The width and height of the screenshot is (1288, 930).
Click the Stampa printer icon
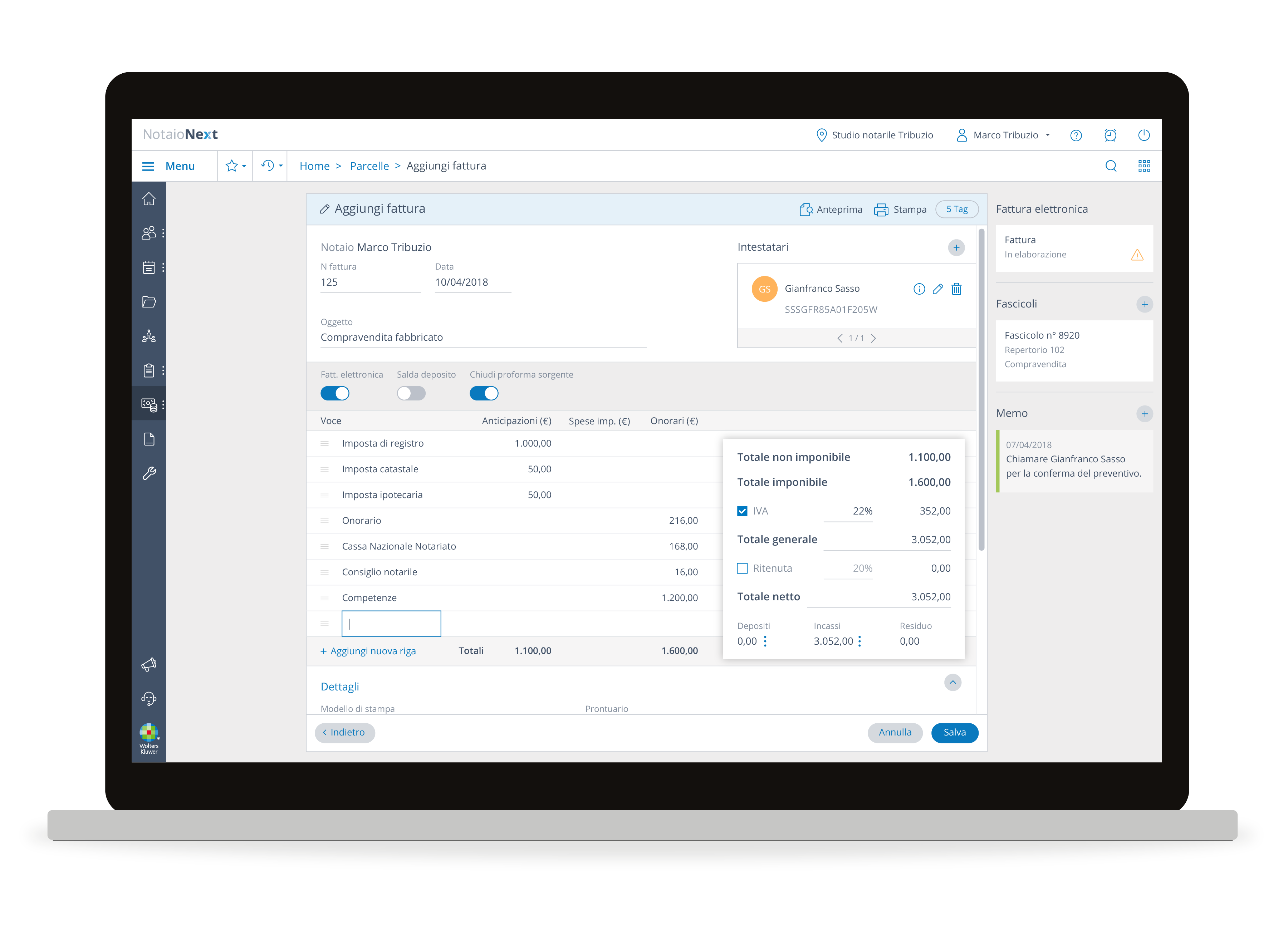pyautogui.click(x=881, y=210)
